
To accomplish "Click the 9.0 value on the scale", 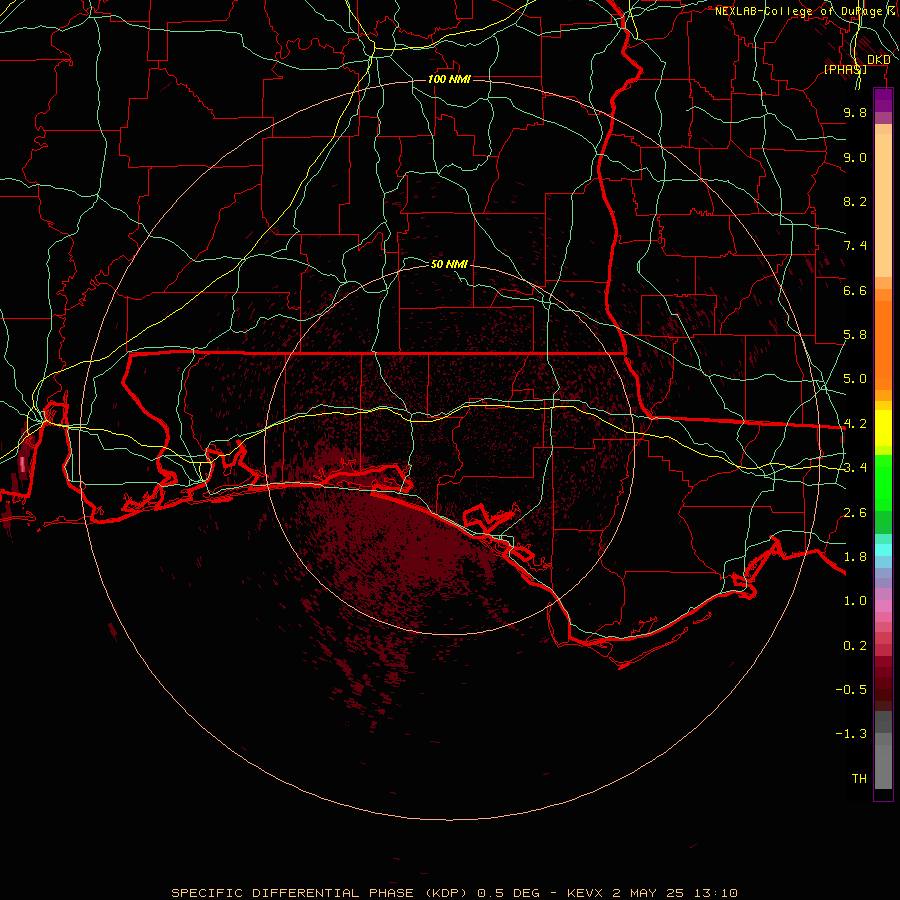I will (x=855, y=157).
